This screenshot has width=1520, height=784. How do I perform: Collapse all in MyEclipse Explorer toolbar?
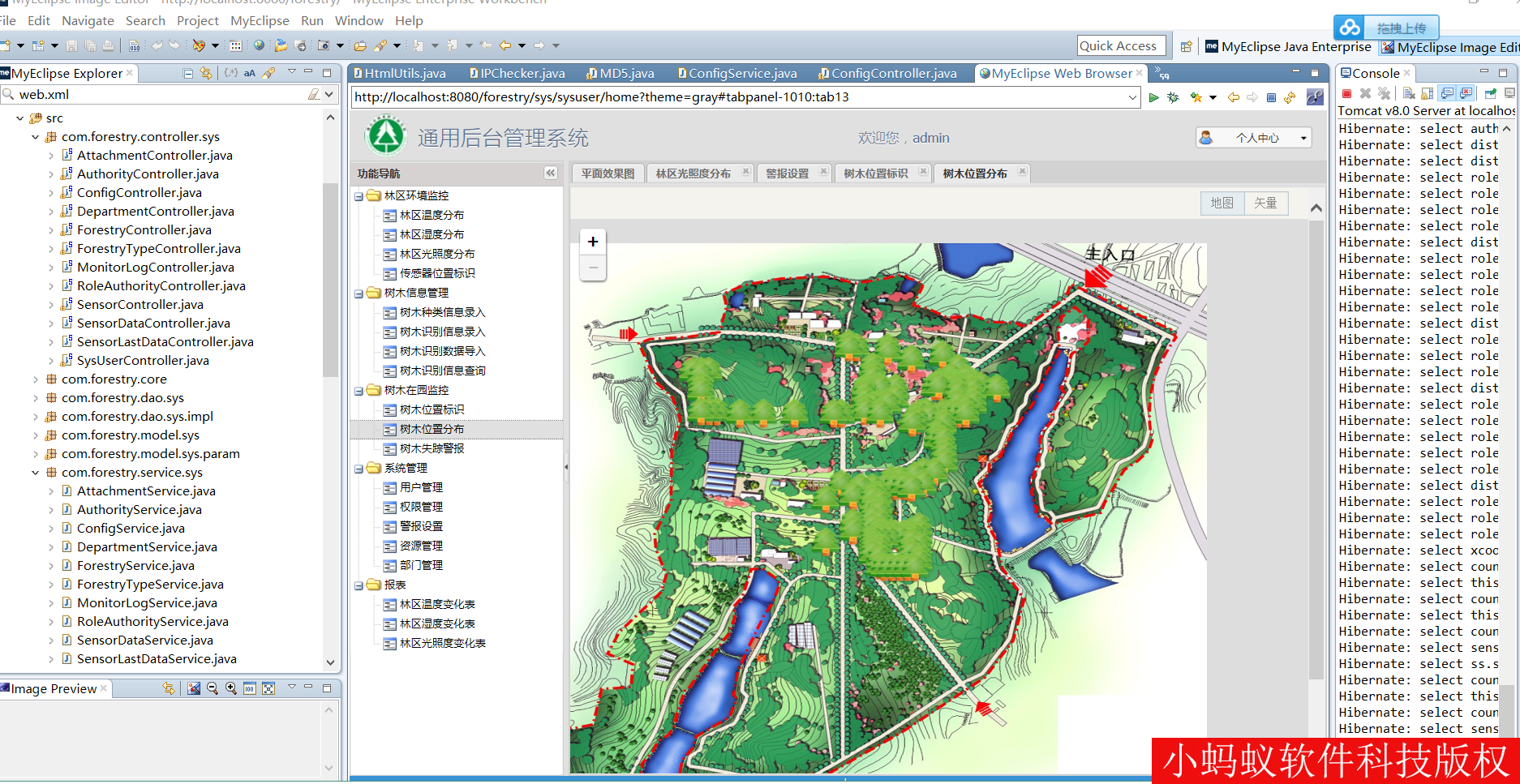[188, 73]
